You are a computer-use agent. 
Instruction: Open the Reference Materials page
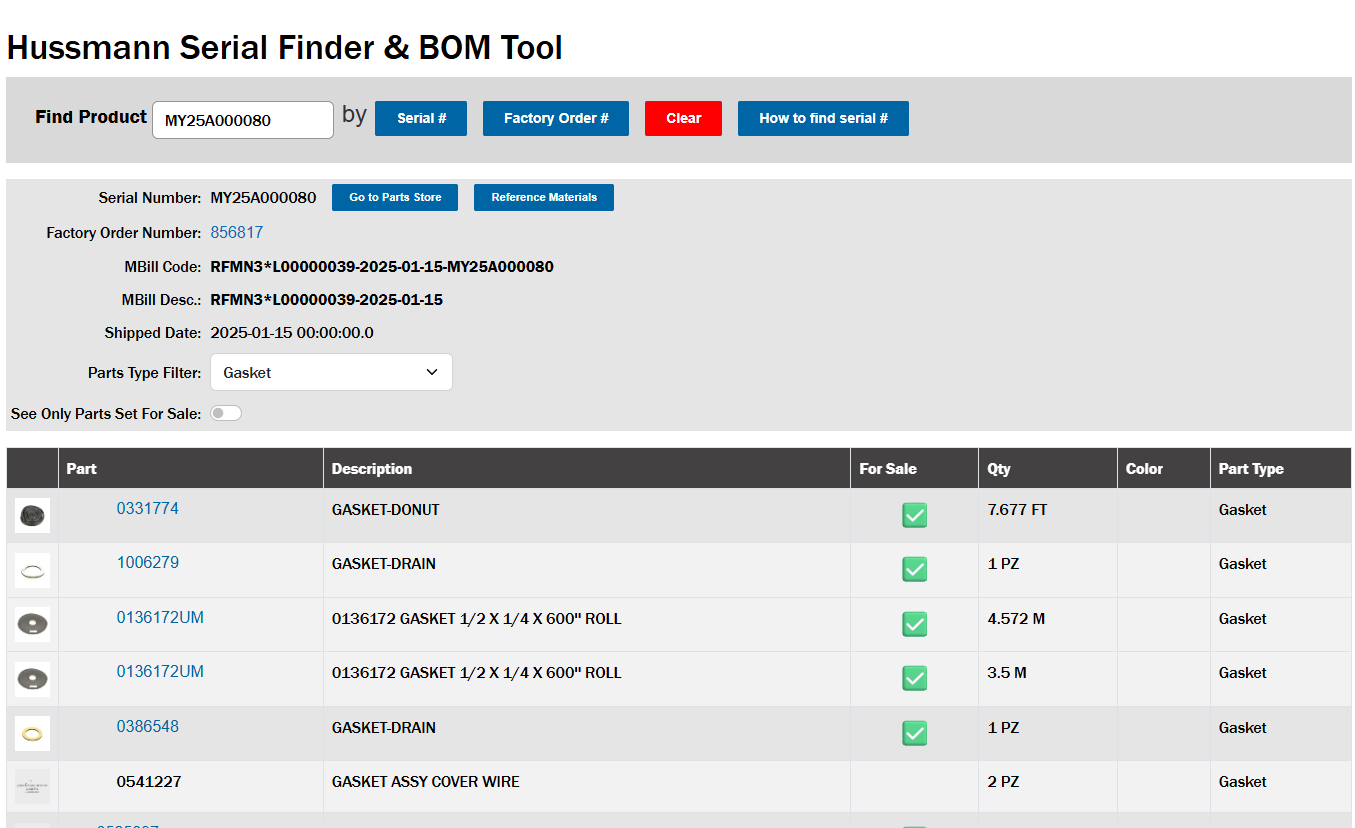(544, 197)
